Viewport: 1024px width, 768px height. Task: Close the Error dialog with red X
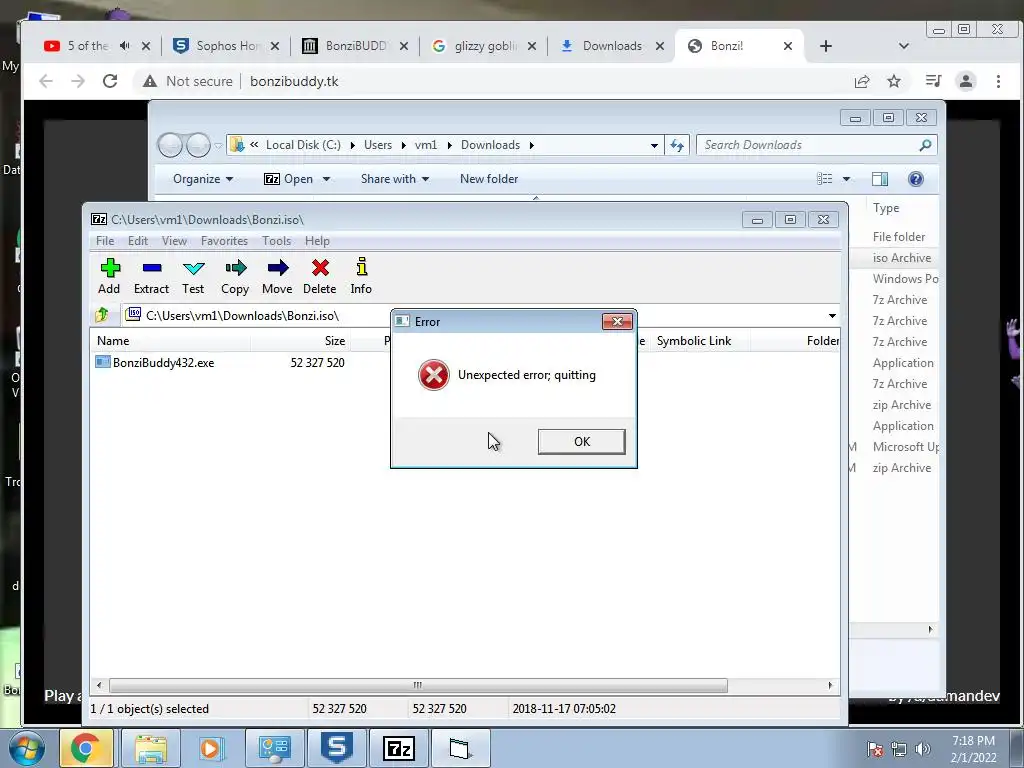tap(617, 321)
